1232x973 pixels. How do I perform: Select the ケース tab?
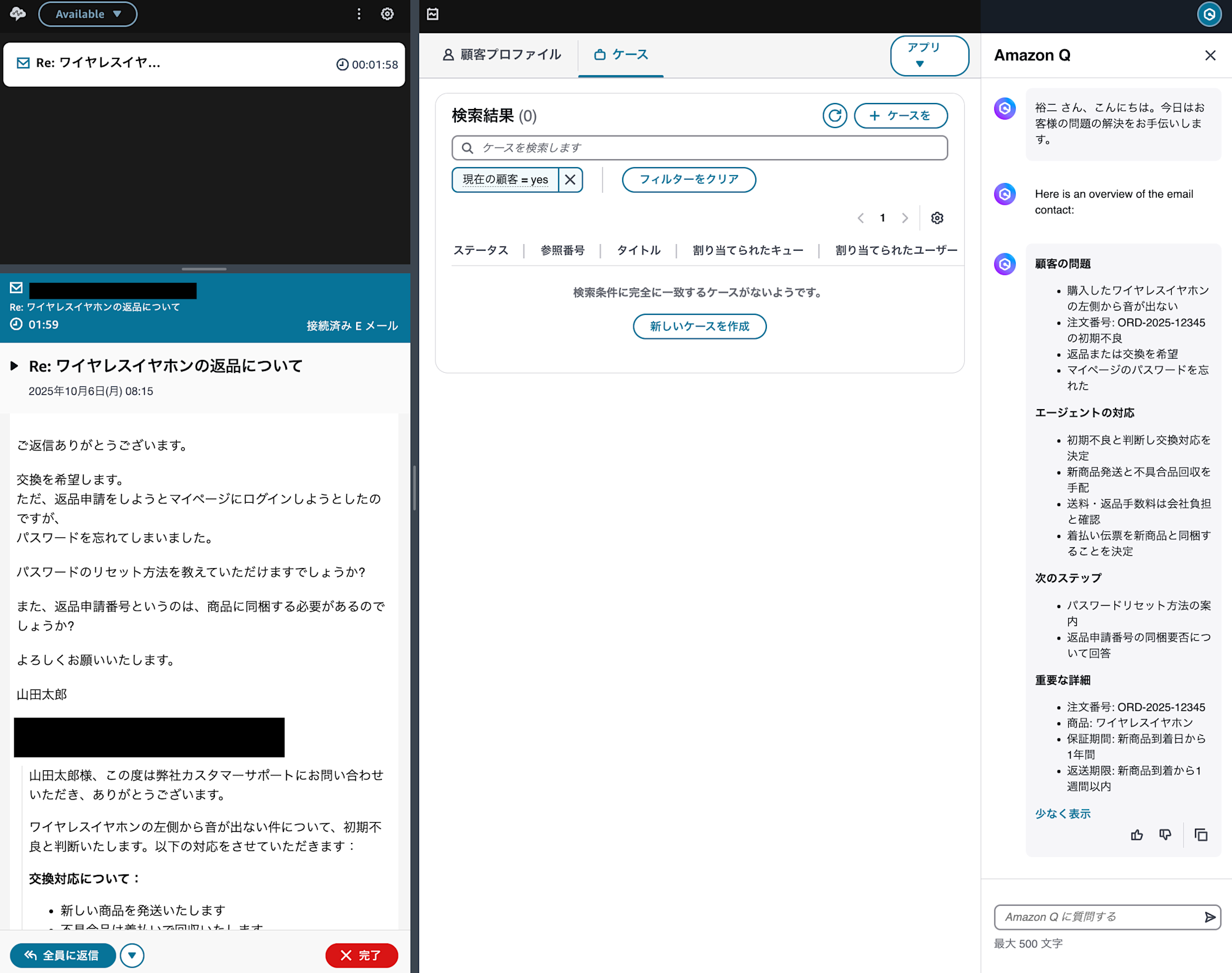[x=621, y=55]
